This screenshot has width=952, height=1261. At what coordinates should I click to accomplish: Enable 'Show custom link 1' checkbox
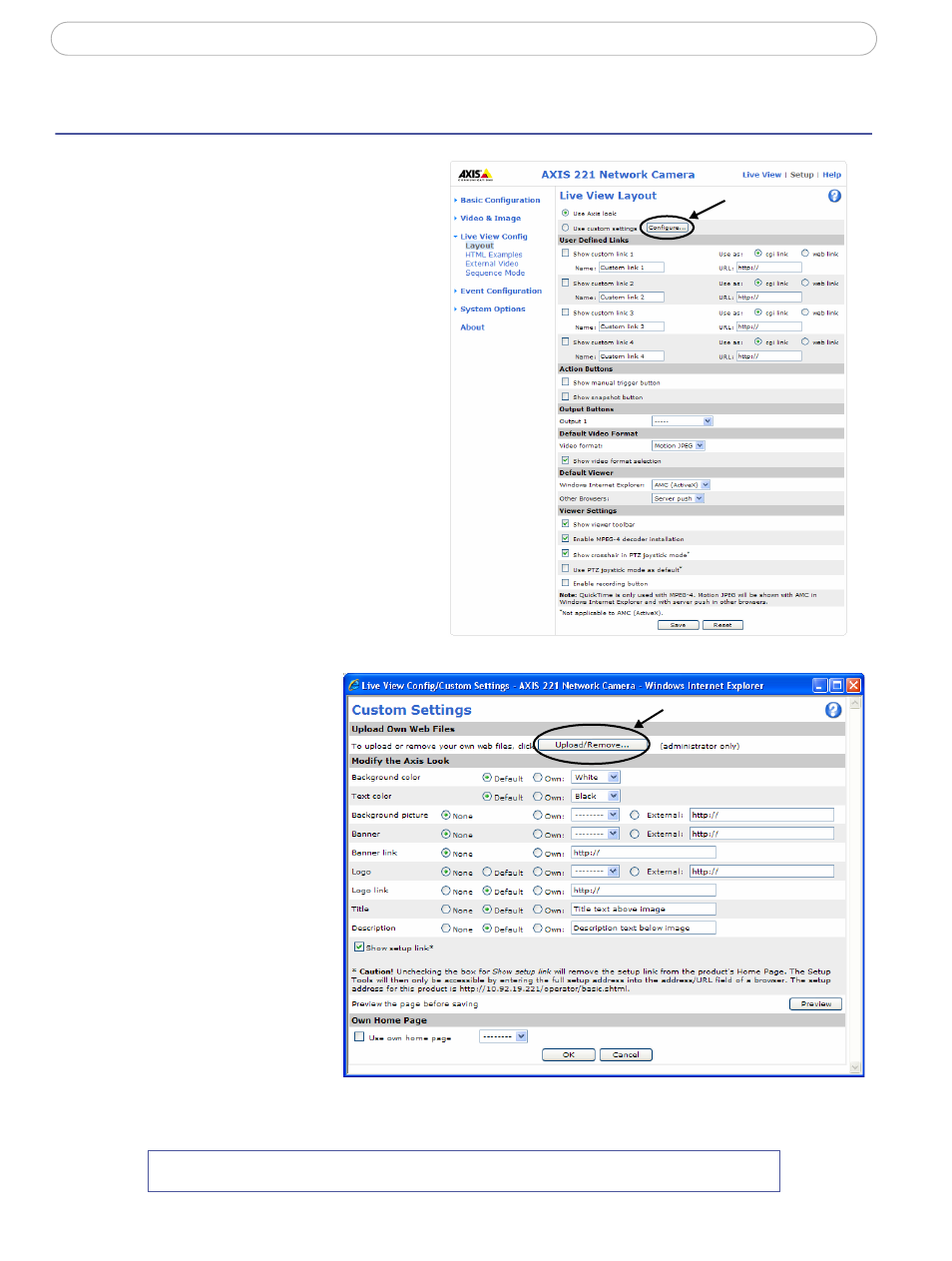pyautogui.click(x=565, y=254)
